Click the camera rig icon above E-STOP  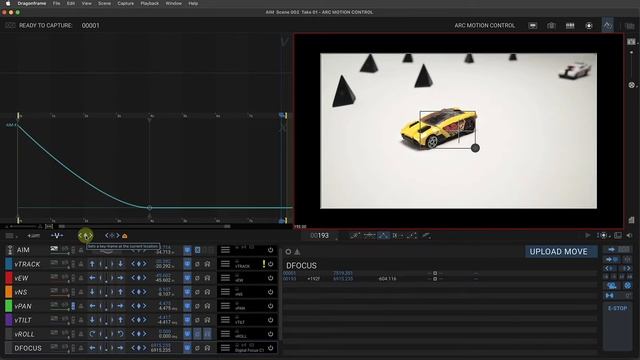pos(611,285)
